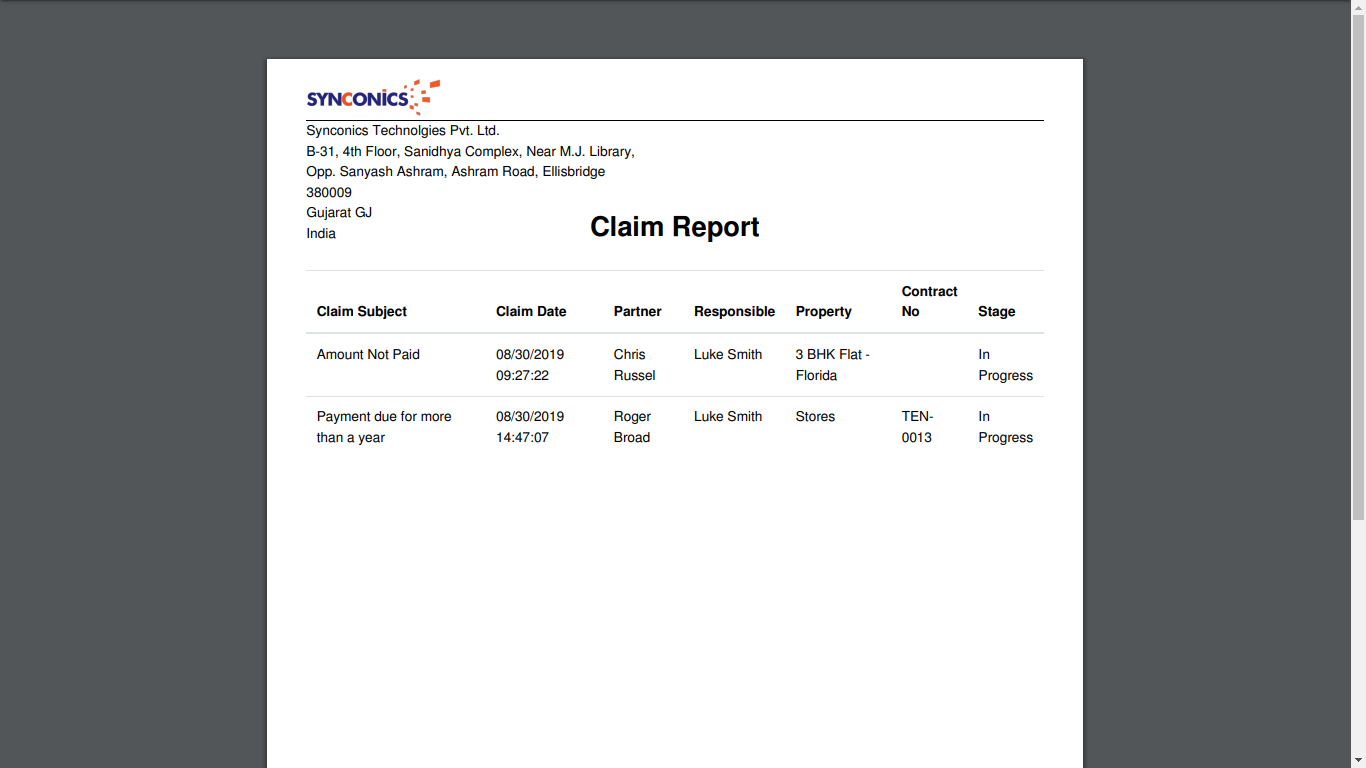Click the empty scrollbar track below thumb
Viewport: 1366px width, 768px height.
tap(1358, 640)
